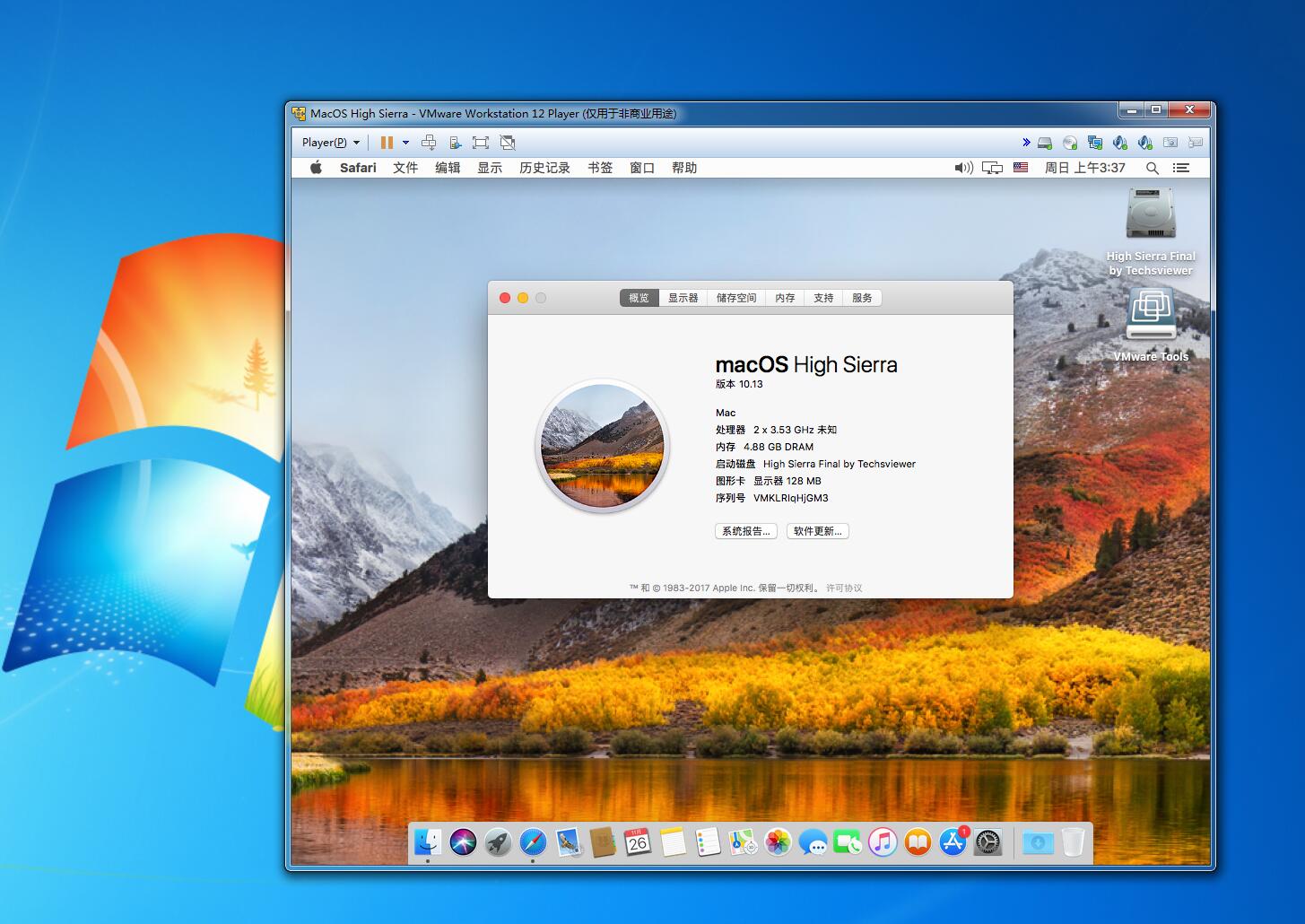
Task: Open the 书签 menu
Action: point(600,168)
